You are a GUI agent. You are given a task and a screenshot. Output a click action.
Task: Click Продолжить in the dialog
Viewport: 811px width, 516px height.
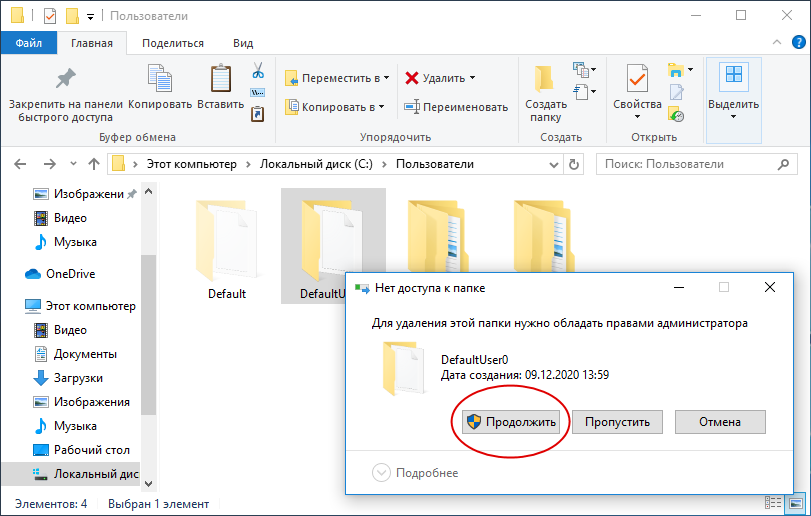pos(511,422)
